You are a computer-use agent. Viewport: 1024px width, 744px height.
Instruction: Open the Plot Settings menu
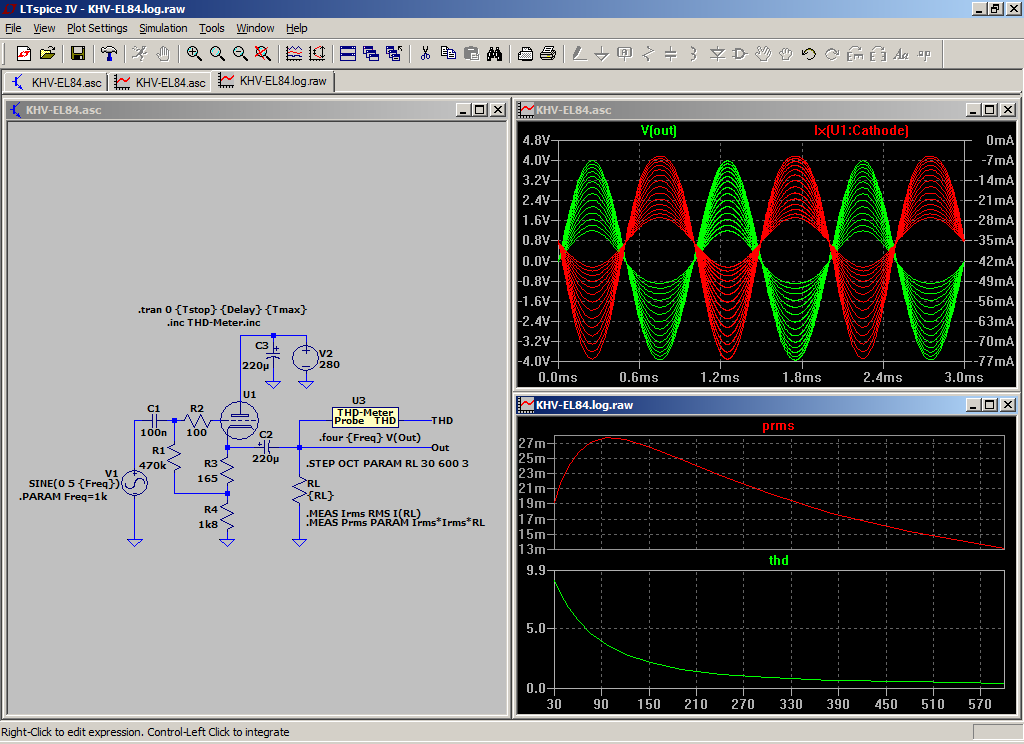(97, 28)
